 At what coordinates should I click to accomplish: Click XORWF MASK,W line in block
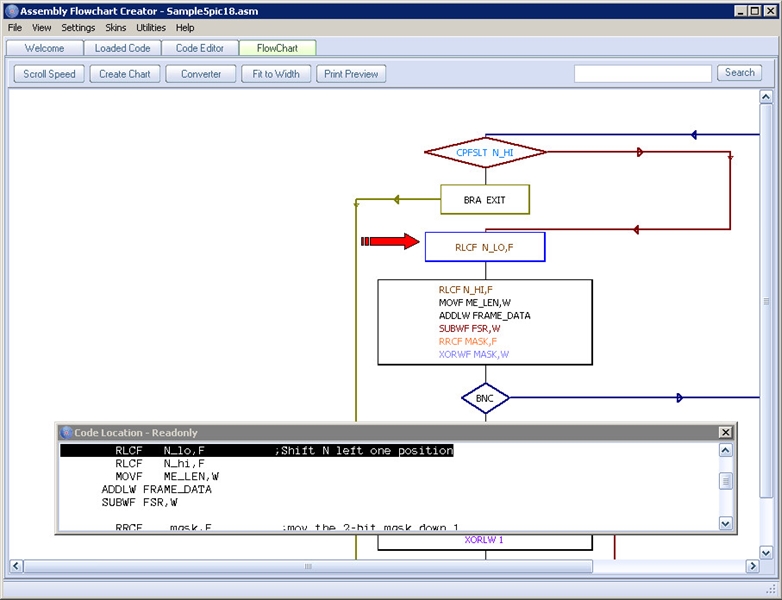(x=474, y=355)
